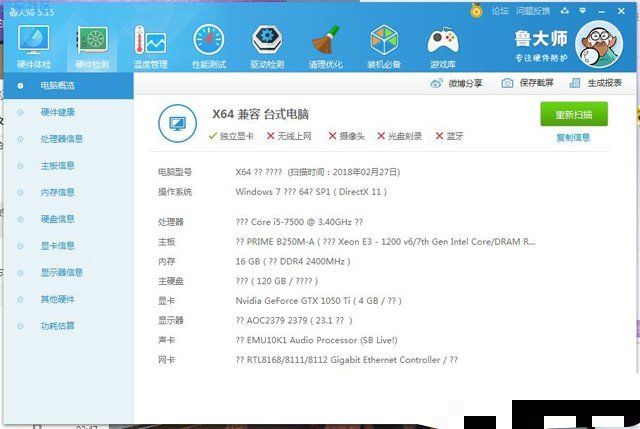Click the 'X64 兼容 台式电脑' heading
Screen dimensions: 640x429
tap(261, 114)
